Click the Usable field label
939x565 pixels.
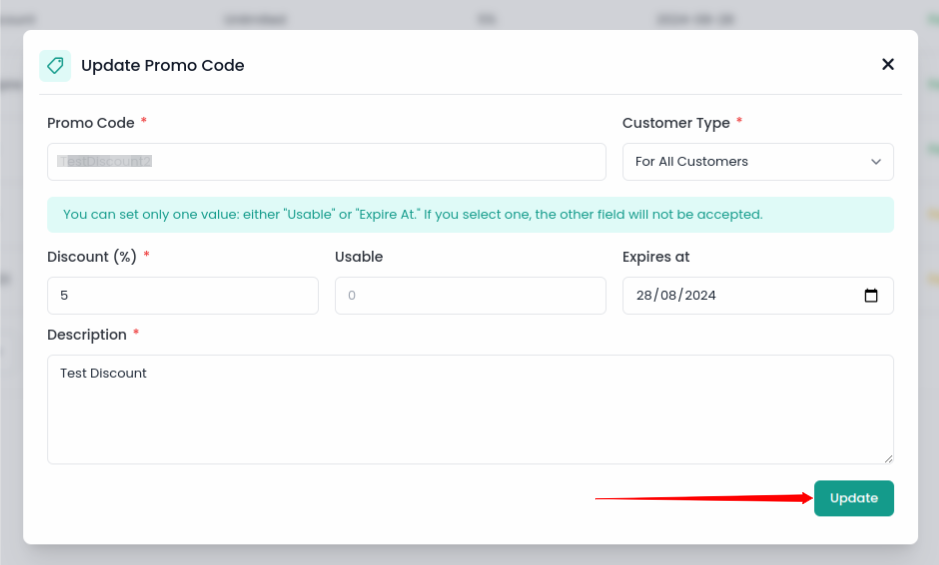click(359, 257)
